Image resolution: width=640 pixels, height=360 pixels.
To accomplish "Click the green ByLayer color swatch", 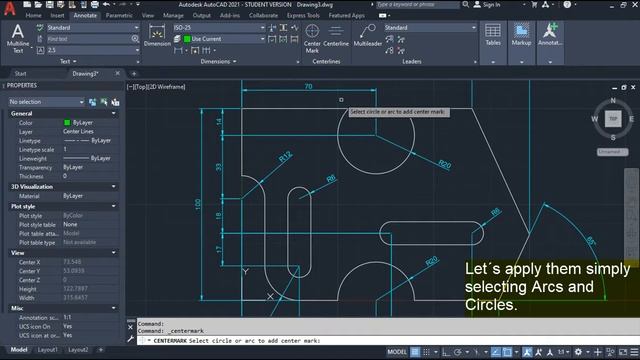I will coord(67,122).
